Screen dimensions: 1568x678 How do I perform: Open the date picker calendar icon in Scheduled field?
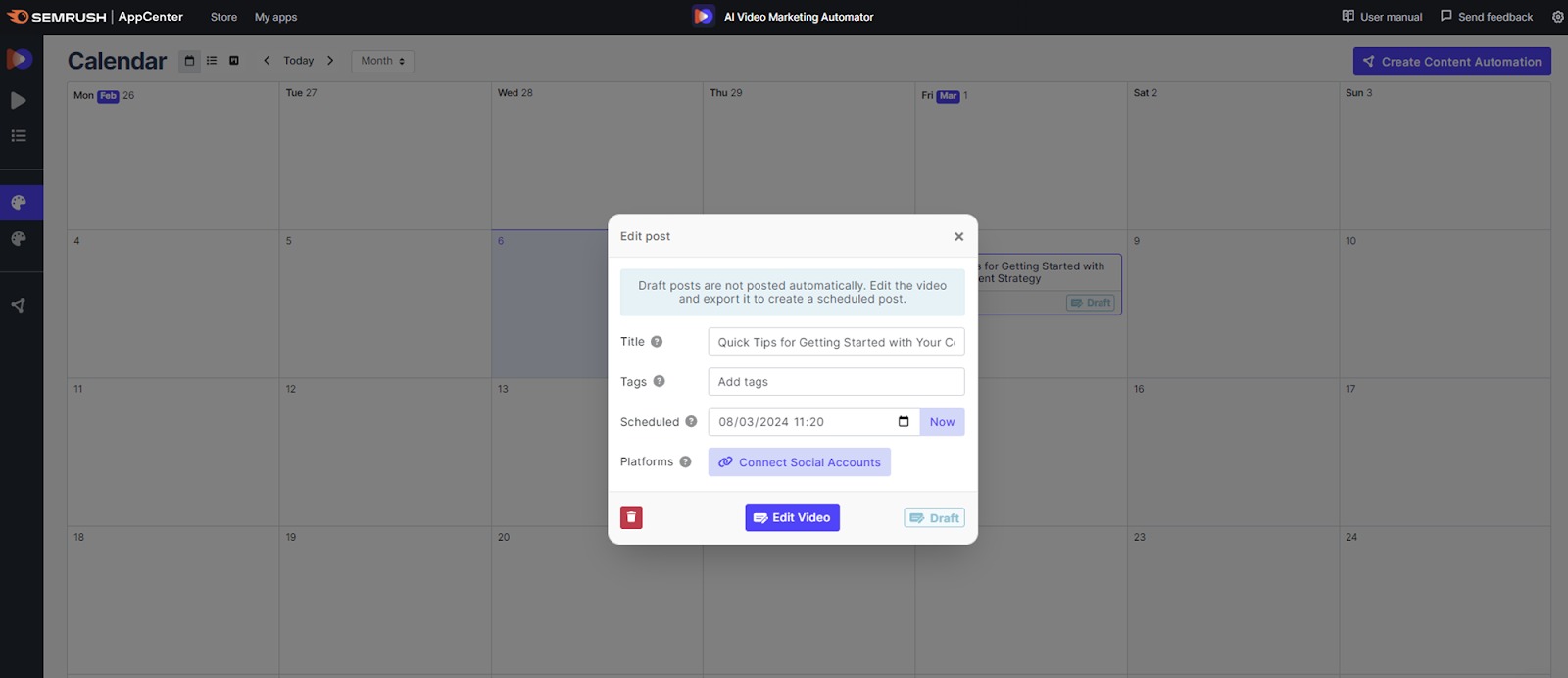tap(904, 422)
